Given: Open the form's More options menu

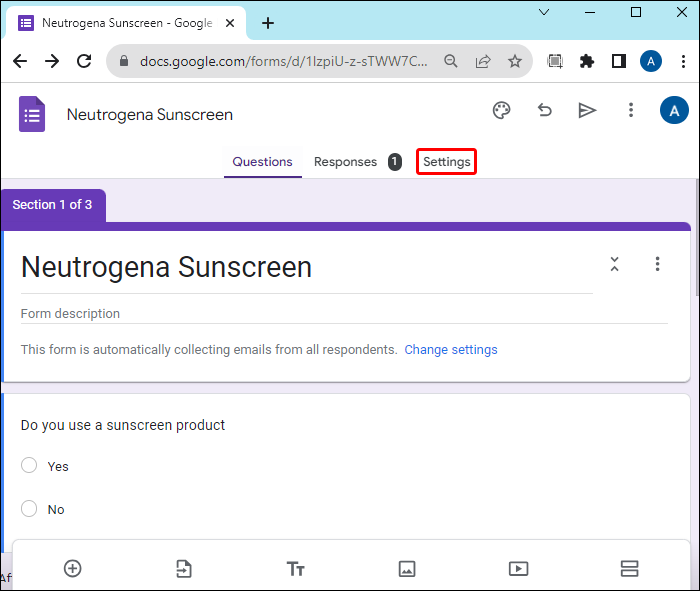Looking at the screenshot, I should click(x=631, y=110).
